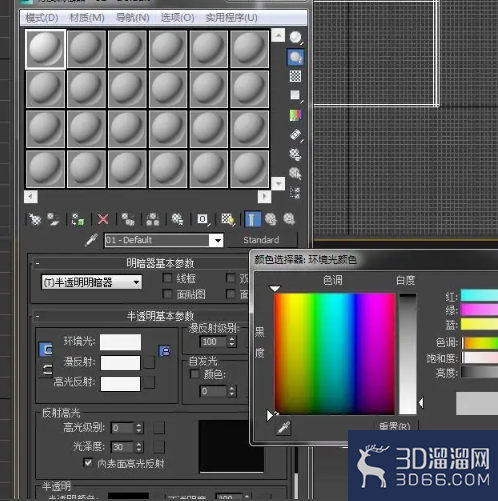Click the 漫反射 color swatch
This screenshot has height=501, width=498.
pyautogui.click(x=120, y=363)
